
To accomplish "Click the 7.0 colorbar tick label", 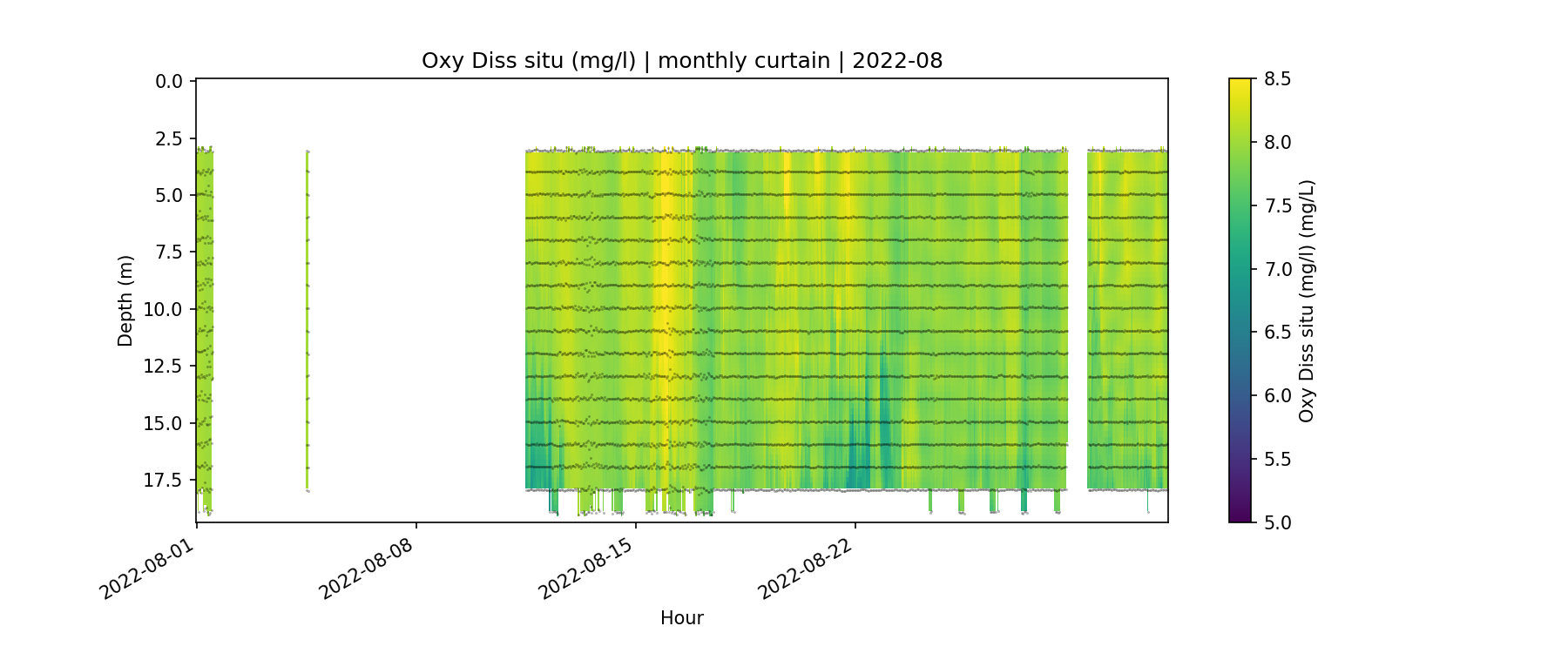I will tap(1277, 269).
